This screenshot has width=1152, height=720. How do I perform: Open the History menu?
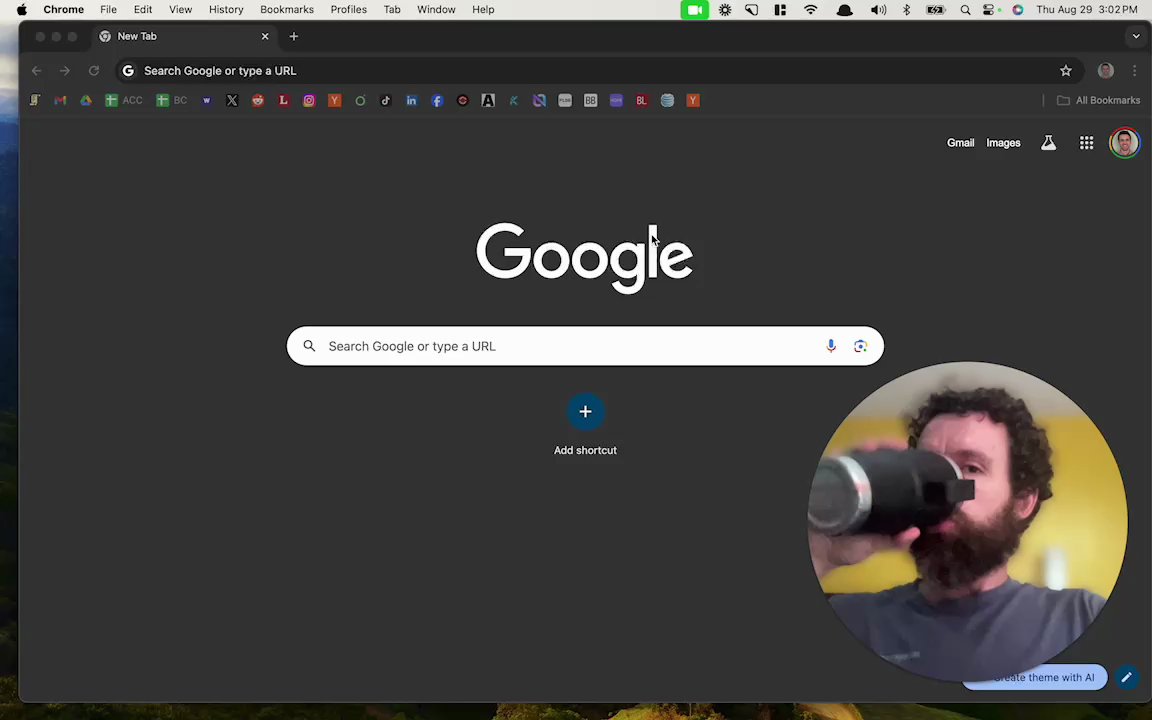click(x=226, y=10)
